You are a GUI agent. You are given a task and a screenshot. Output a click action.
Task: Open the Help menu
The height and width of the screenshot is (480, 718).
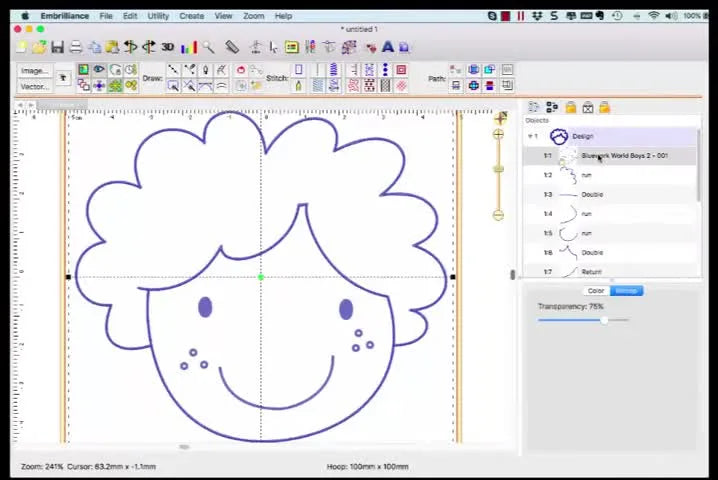click(283, 16)
